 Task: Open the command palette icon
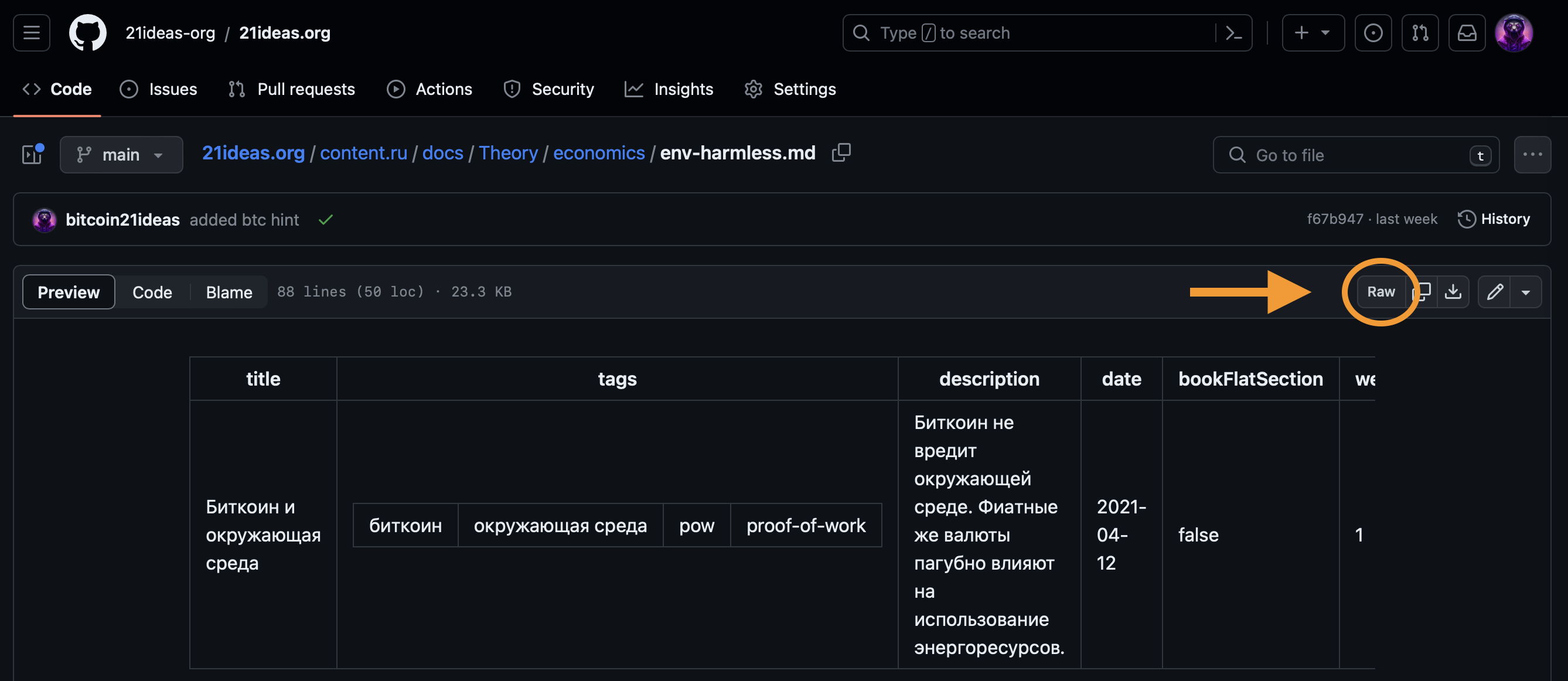pos(1233,33)
